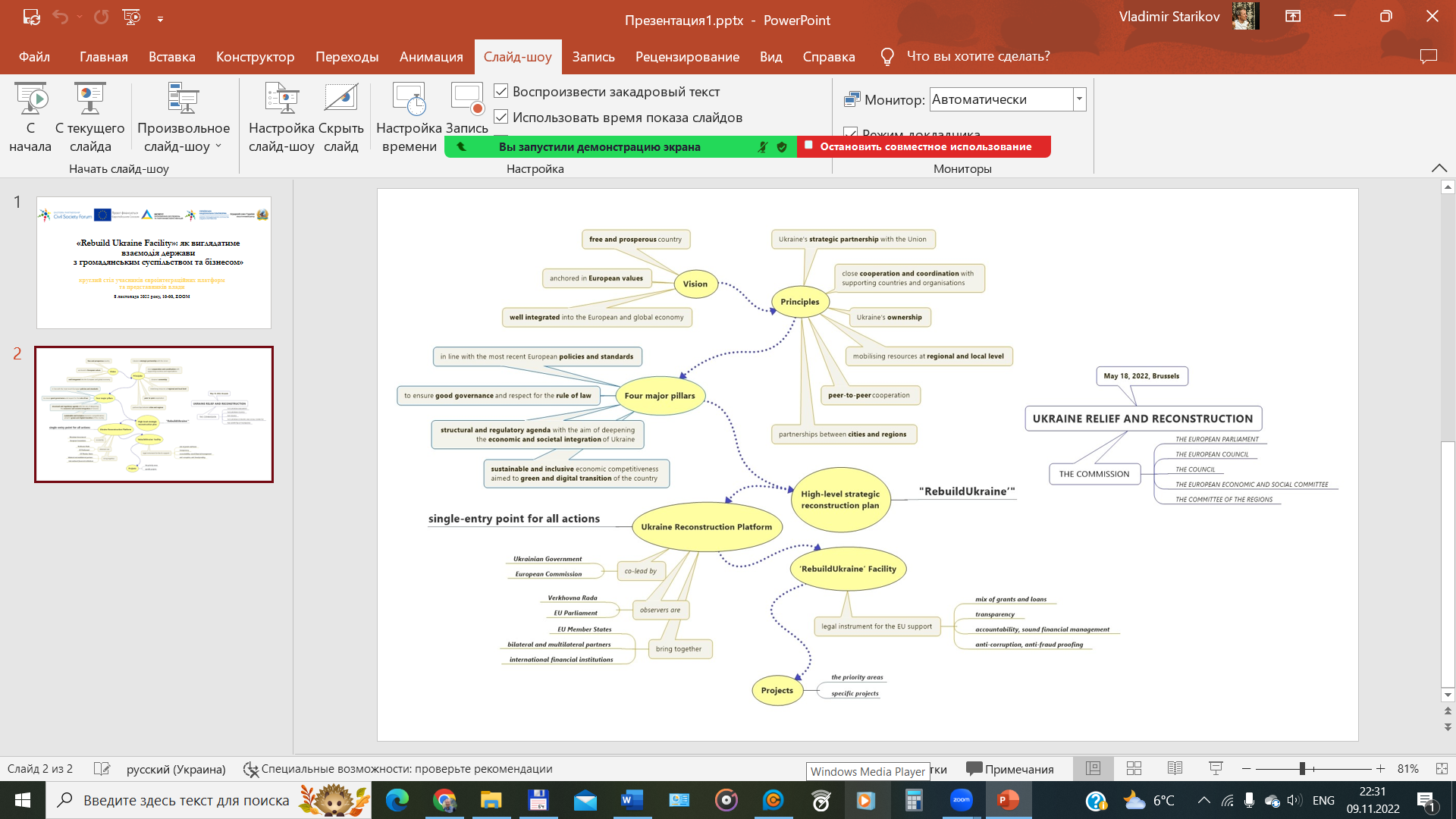
Task: Click the ribbon display options icon
Action: click(1293, 16)
